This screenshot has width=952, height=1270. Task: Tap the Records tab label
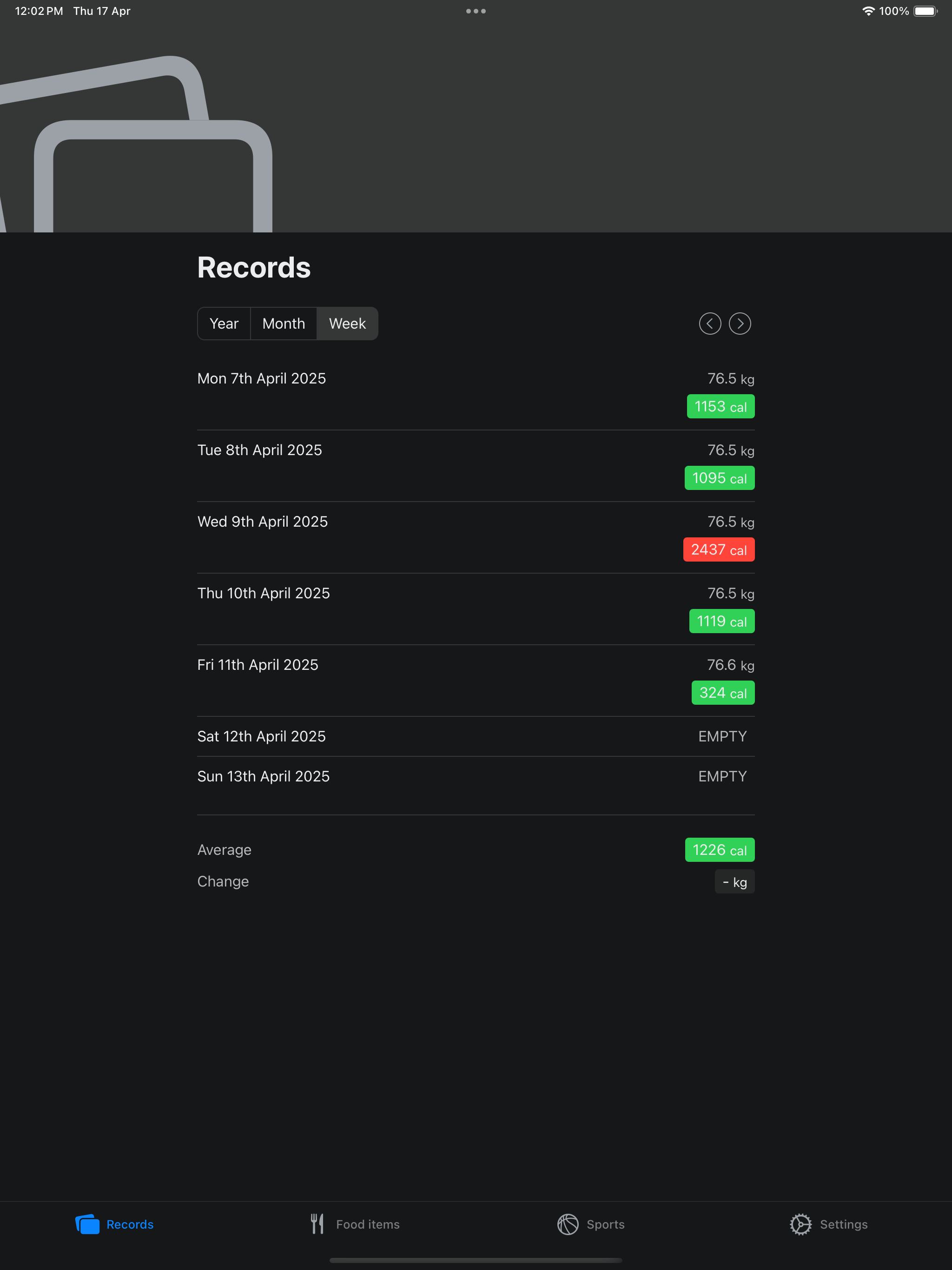[130, 1224]
